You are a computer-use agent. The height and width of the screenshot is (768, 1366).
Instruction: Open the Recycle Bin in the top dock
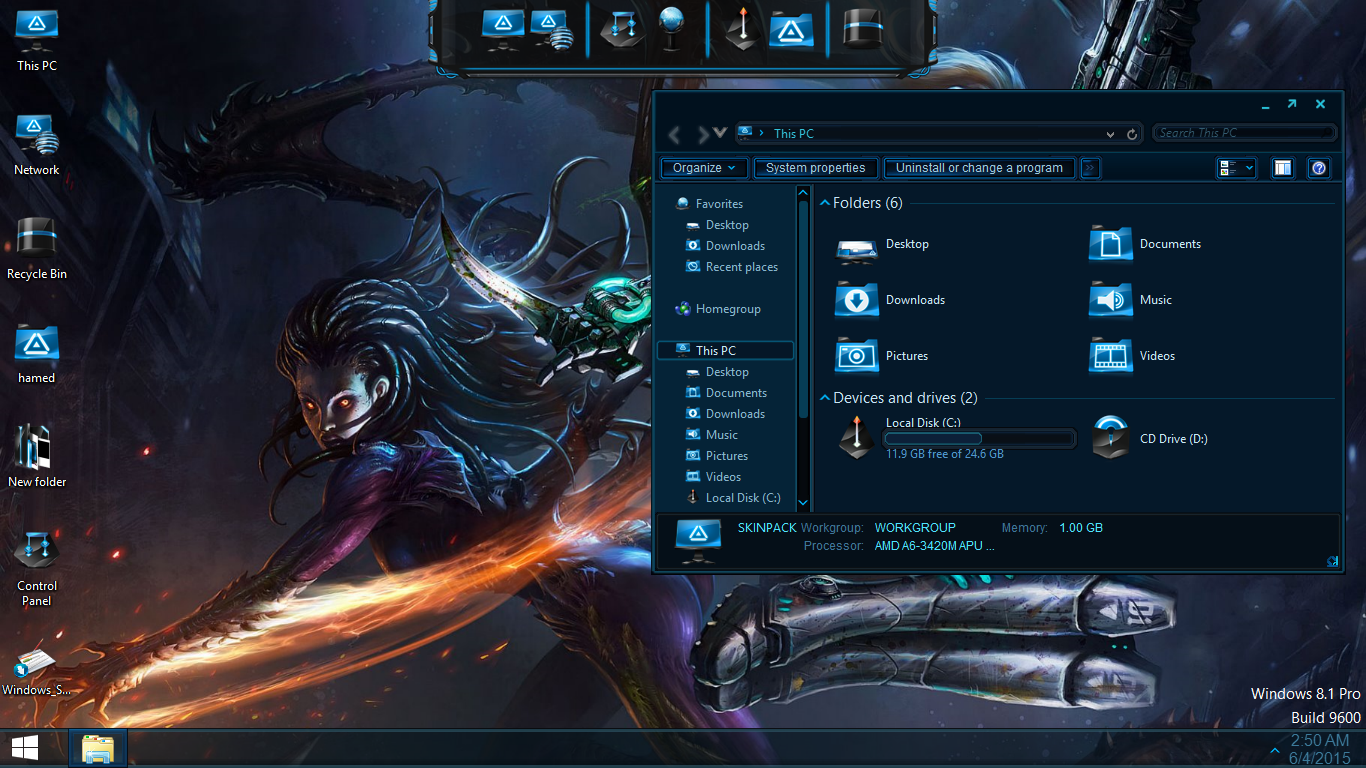(x=861, y=27)
